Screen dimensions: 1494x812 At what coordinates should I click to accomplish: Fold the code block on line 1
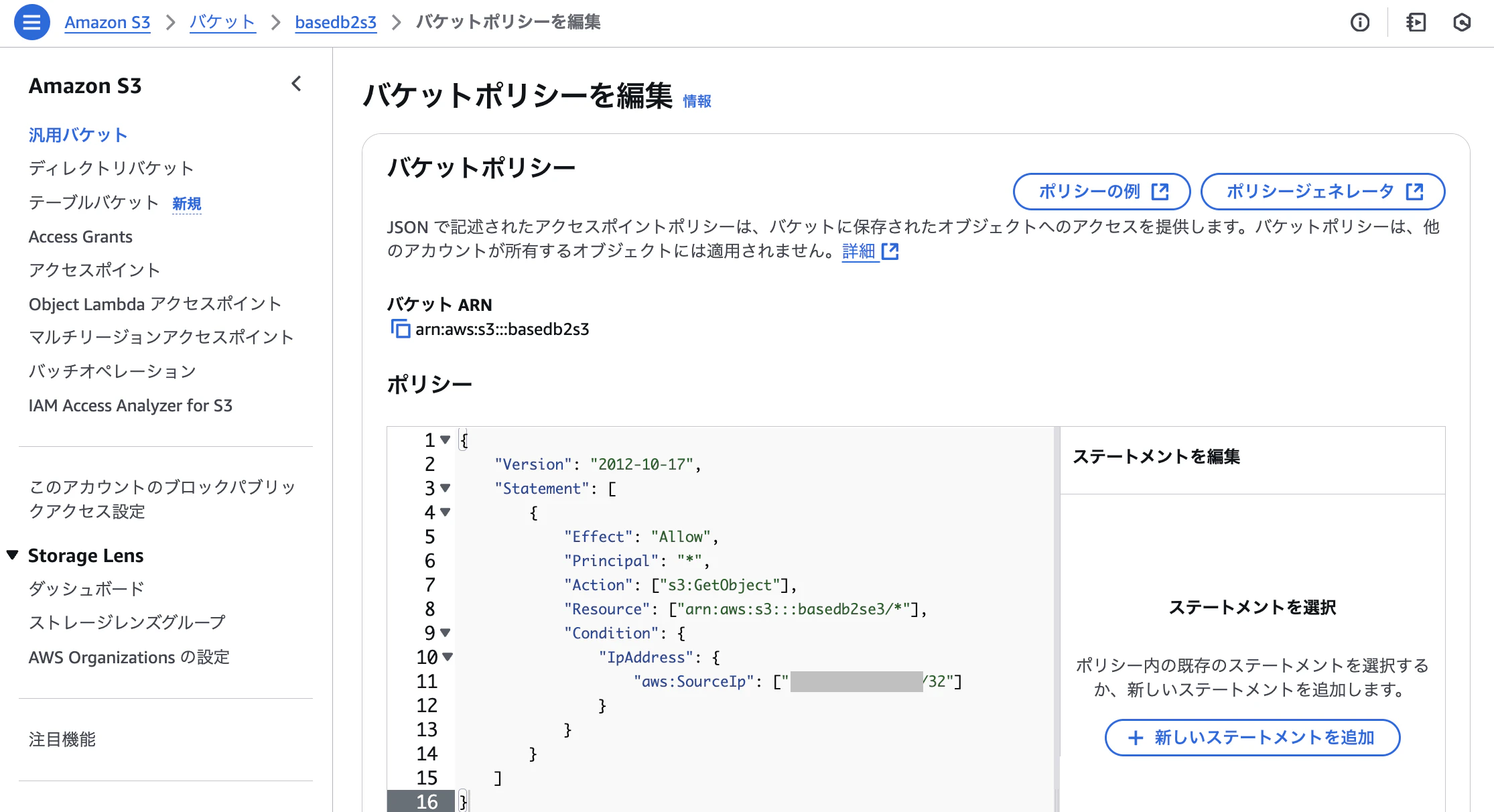coord(446,440)
